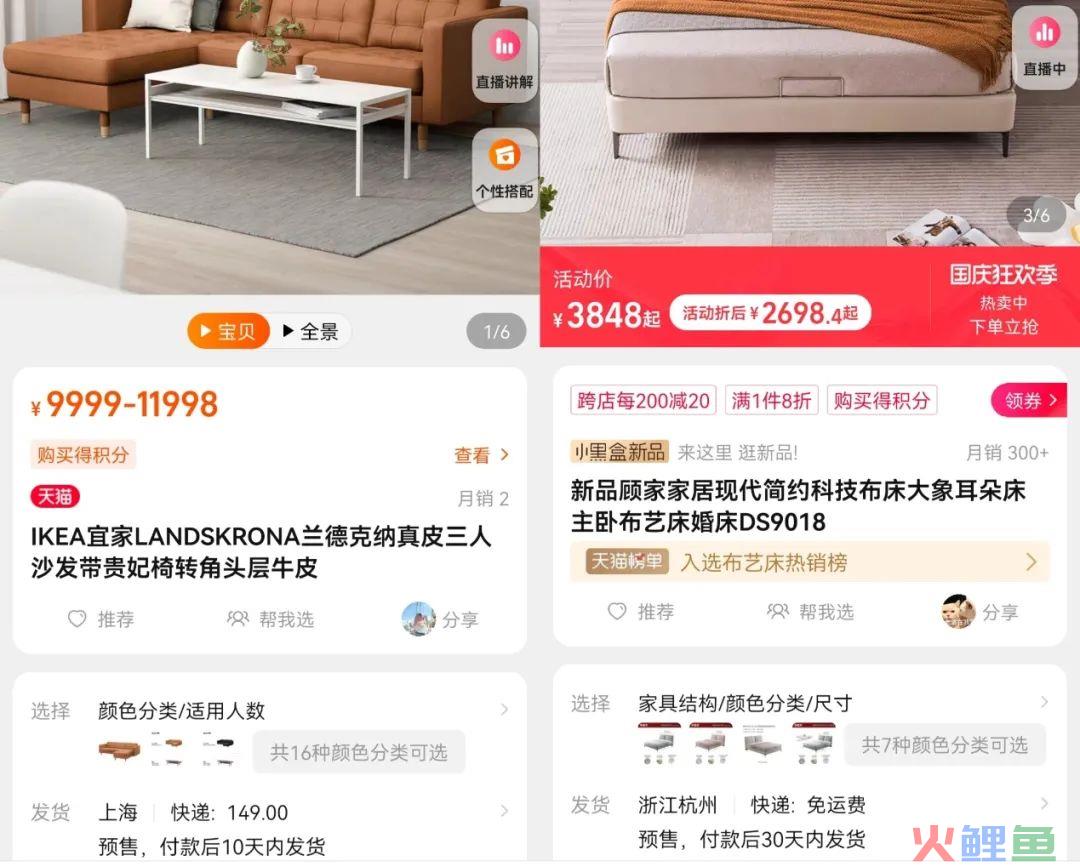Screen dimensions: 1080x867
Task: Open 直播讲解 live explanation icon
Action: click(x=505, y=61)
